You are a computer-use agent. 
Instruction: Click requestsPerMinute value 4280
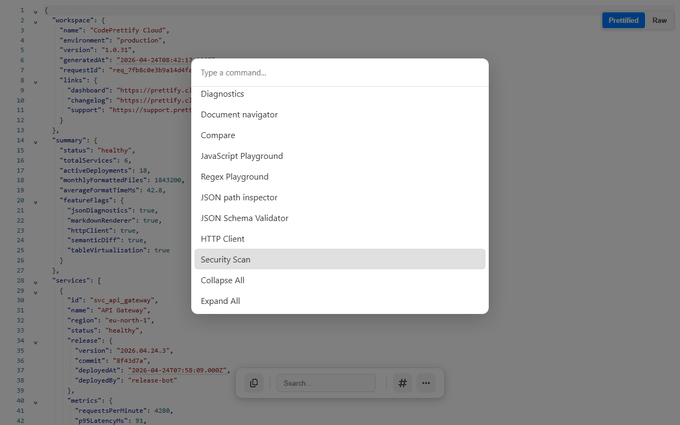pyautogui.click(x=162, y=410)
